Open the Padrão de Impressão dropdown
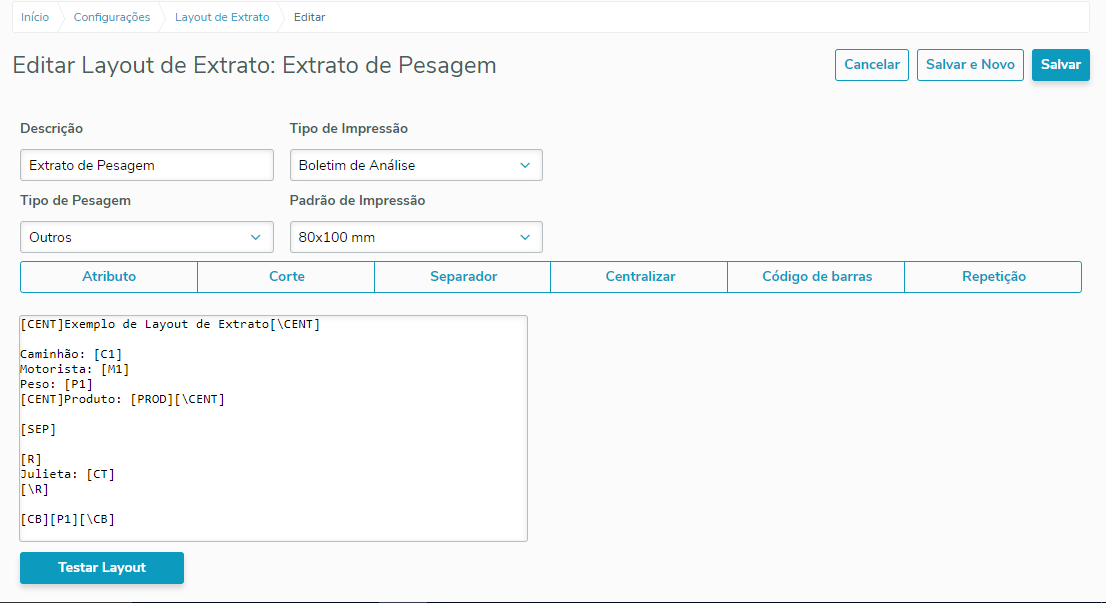The width and height of the screenshot is (1106, 603). click(415, 237)
